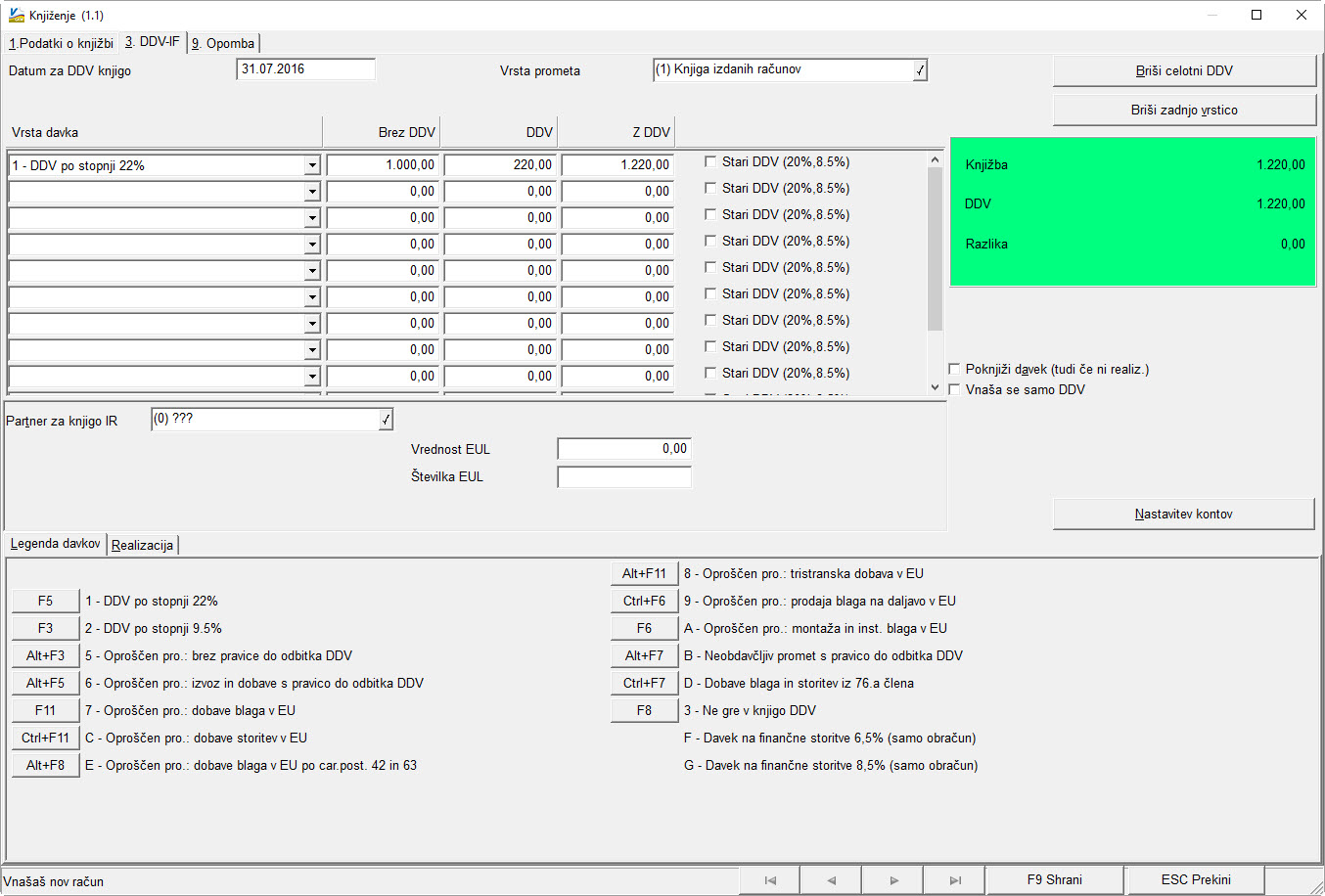Click the Alt+F5 izvoz in dobave button
Image resolution: width=1325 pixels, height=896 pixels.
point(45,683)
